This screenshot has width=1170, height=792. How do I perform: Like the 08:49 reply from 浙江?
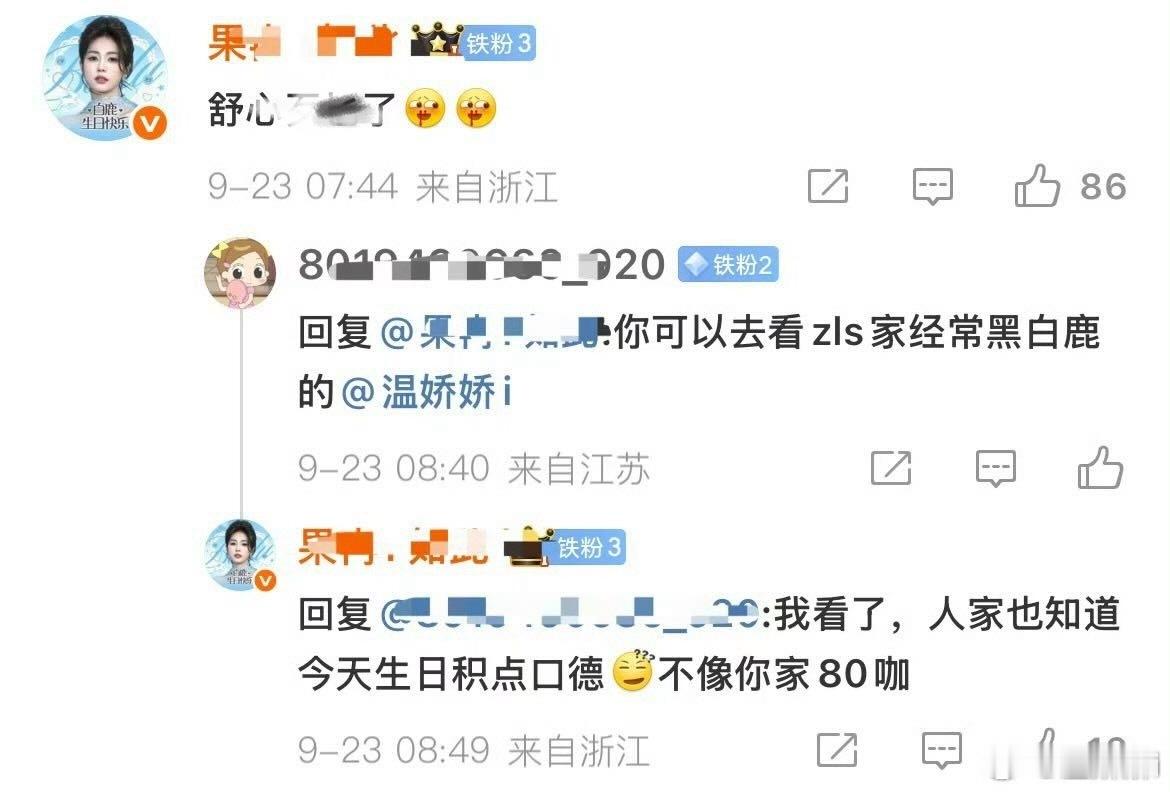(1046, 749)
